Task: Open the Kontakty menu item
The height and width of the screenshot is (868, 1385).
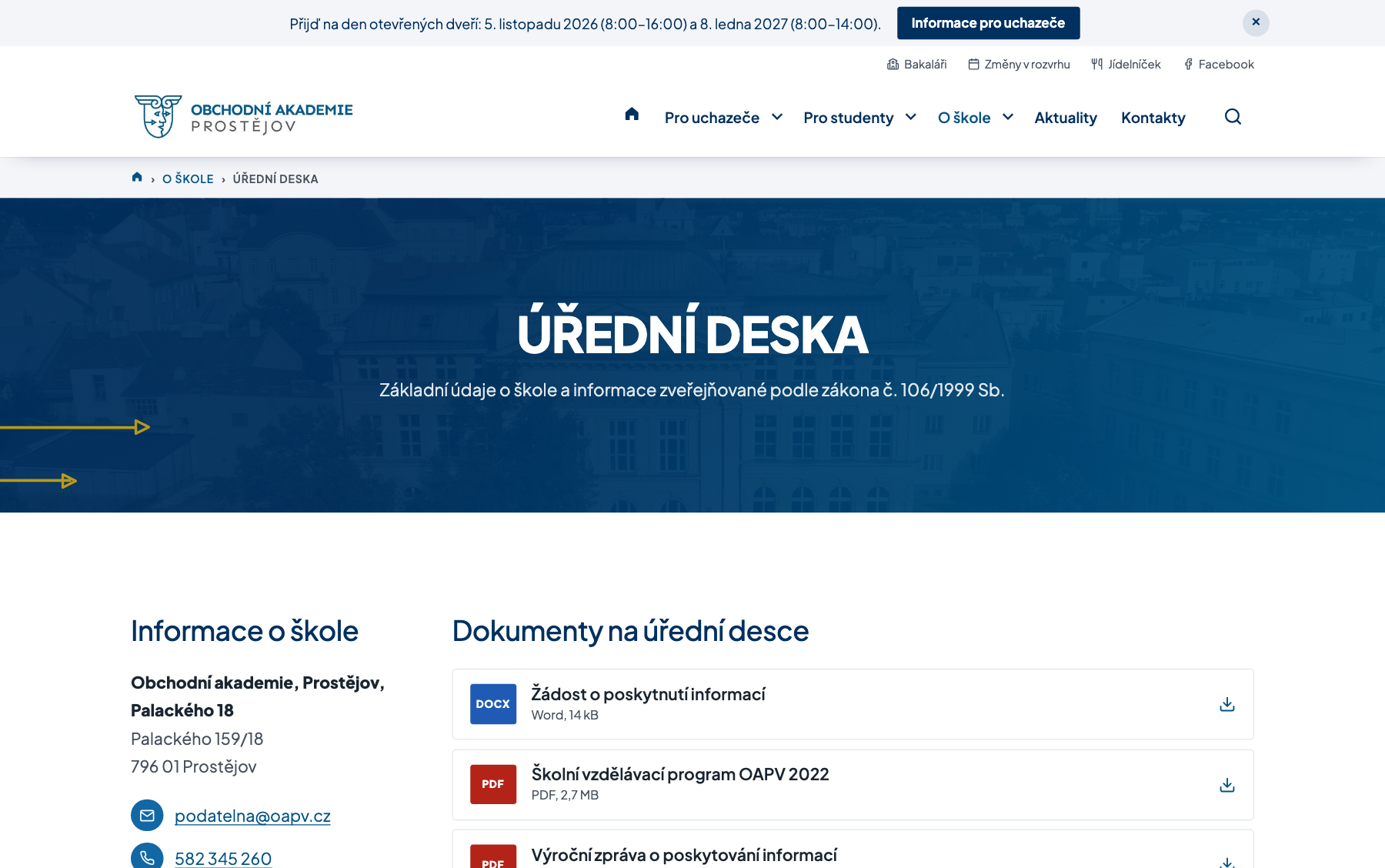Action: (x=1153, y=118)
